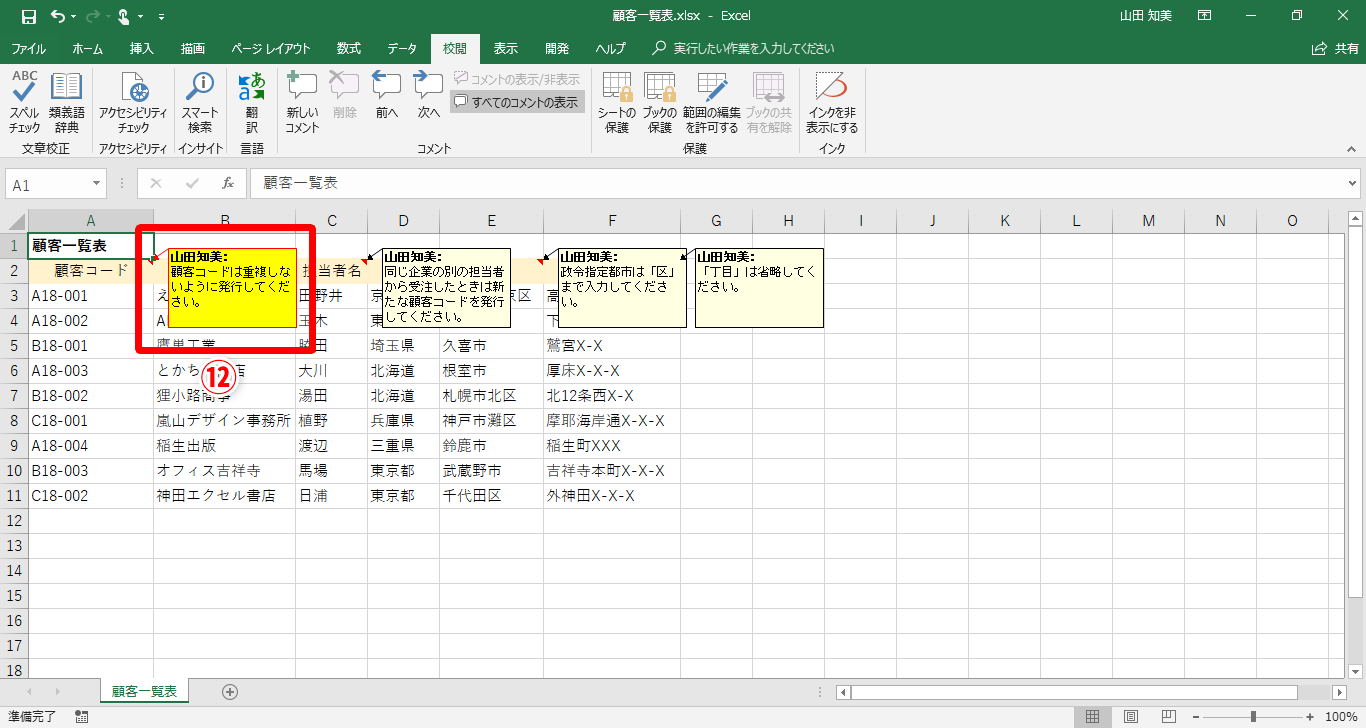The width and height of the screenshot is (1366, 728).
Task: Click the touch/mouse mode icon
Action: tap(123, 16)
